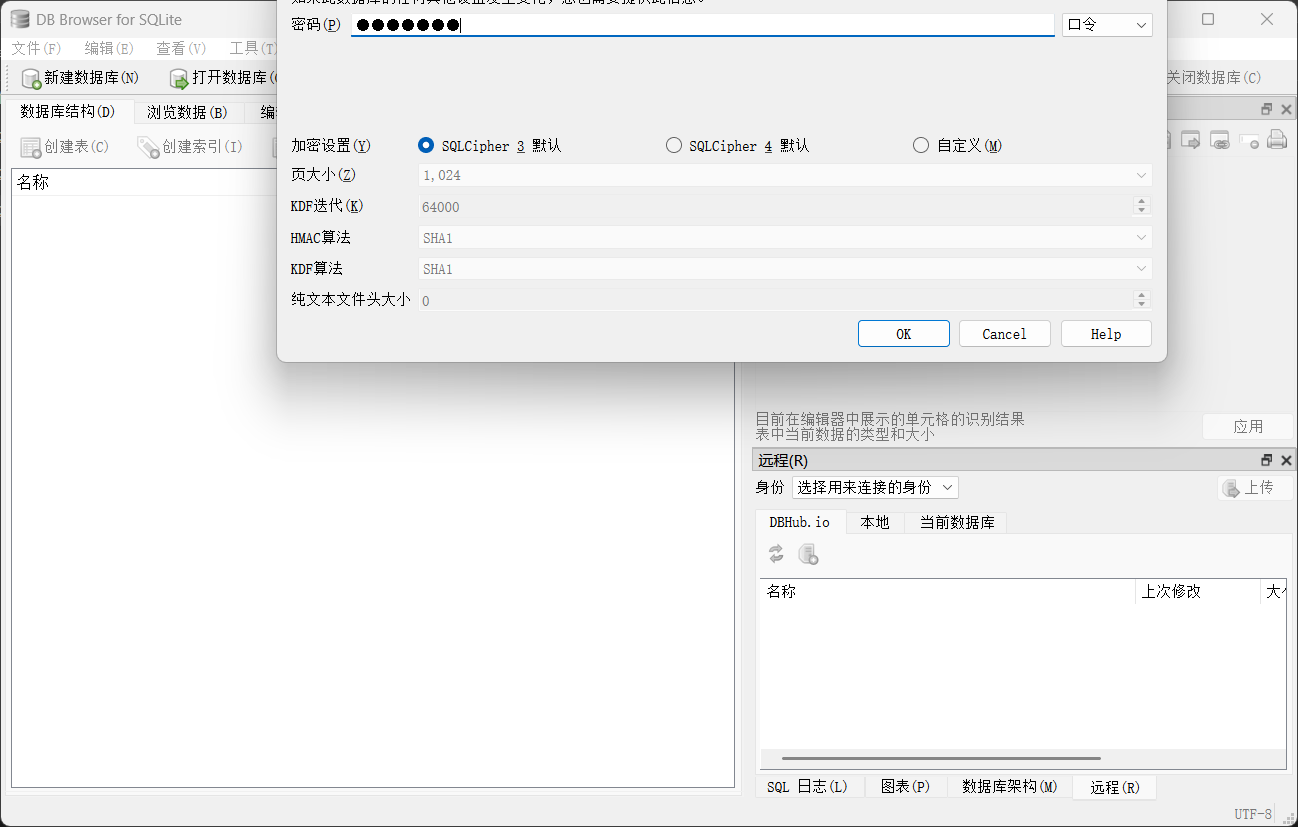Increase the 纯文本文件头大小 value
Viewport: 1298px width, 827px height.
pos(1142,295)
